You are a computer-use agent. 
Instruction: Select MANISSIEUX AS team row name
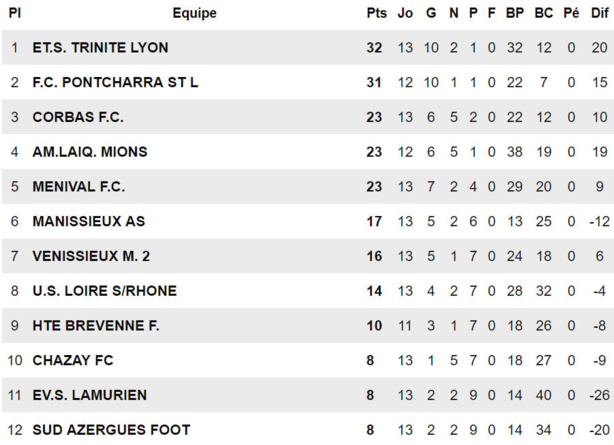(x=89, y=221)
